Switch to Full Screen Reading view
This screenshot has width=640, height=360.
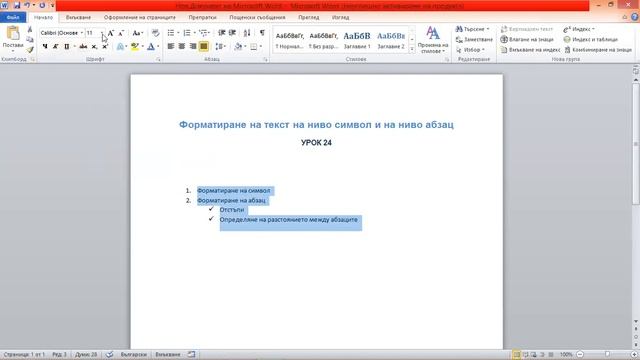[x=525, y=354]
